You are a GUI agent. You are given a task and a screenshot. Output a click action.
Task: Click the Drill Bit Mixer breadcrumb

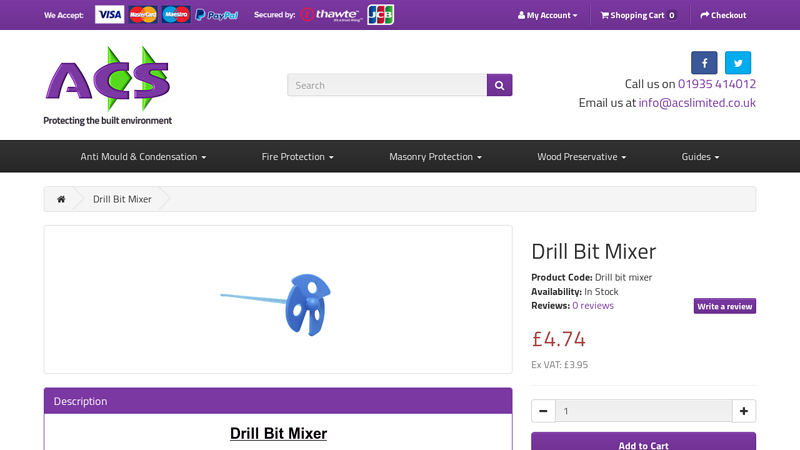click(x=122, y=199)
